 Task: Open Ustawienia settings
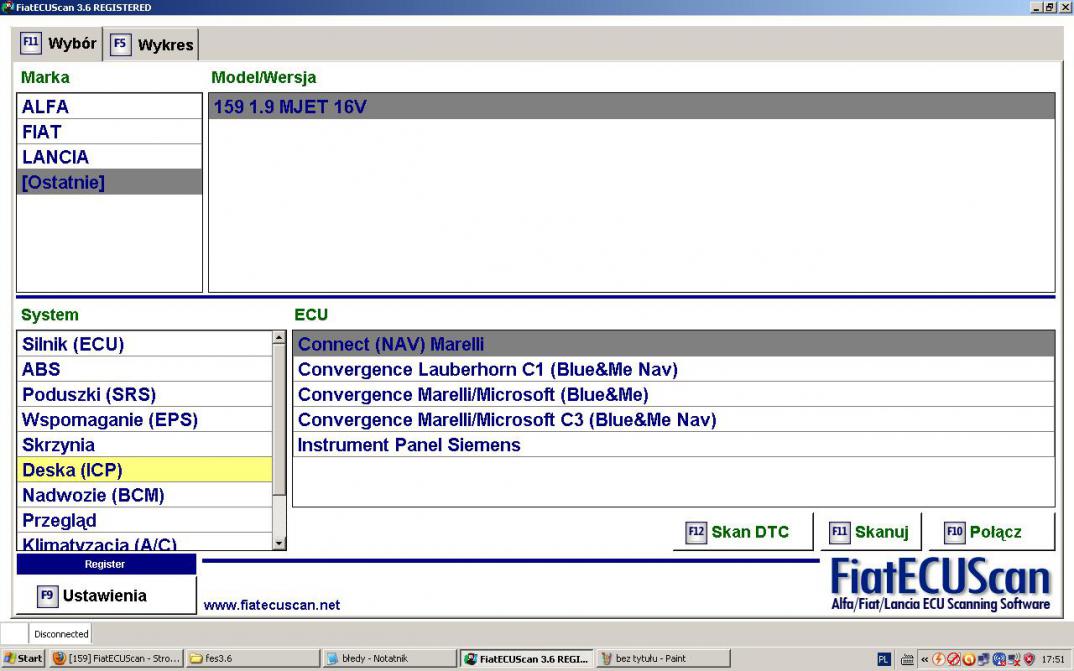[x=106, y=596]
